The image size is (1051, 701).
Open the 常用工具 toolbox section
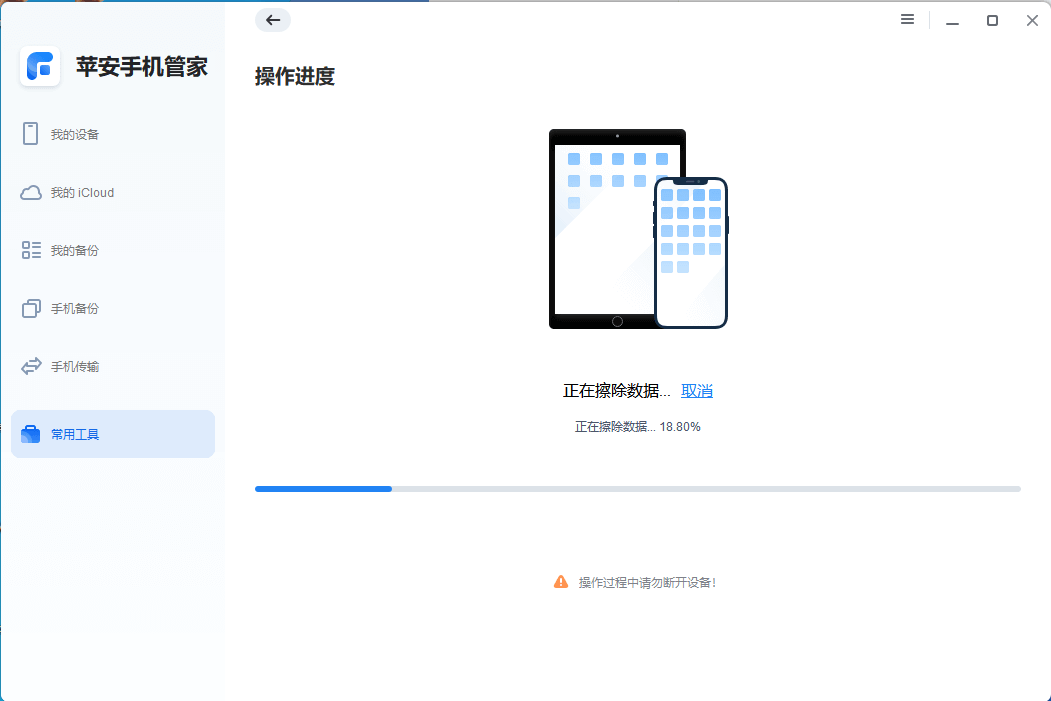point(80,433)
